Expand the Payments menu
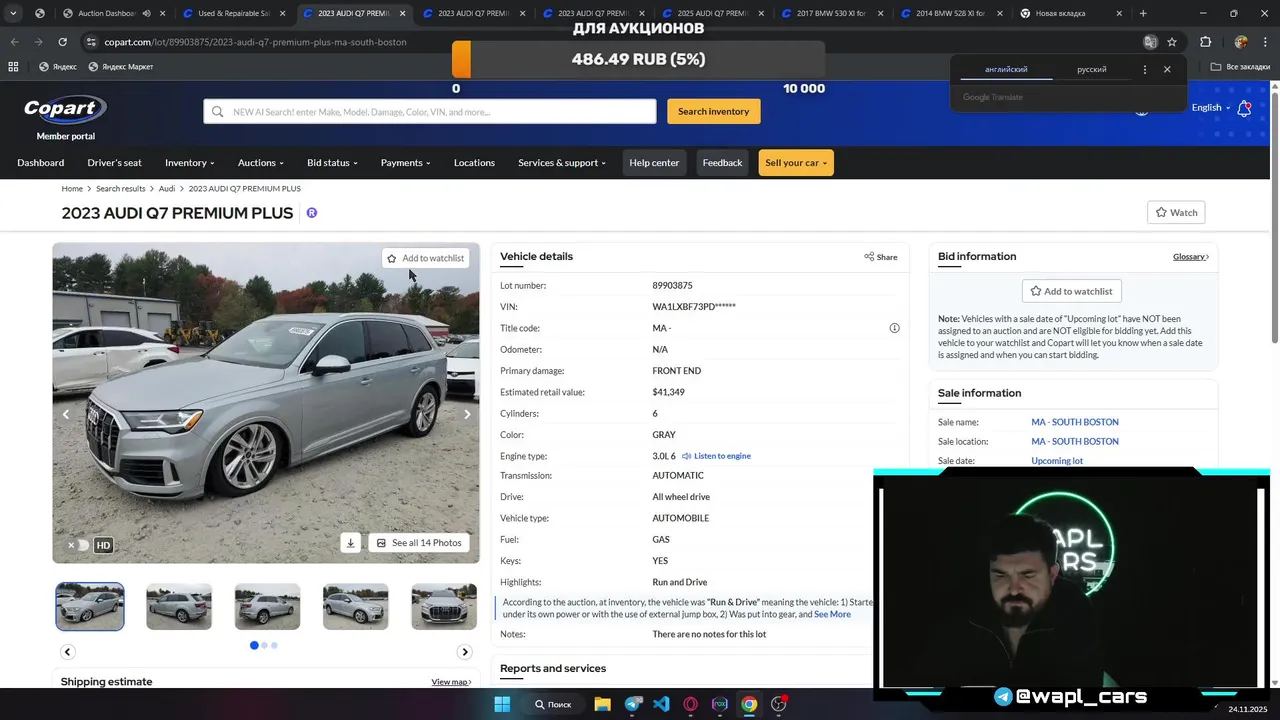 [405, 163]
